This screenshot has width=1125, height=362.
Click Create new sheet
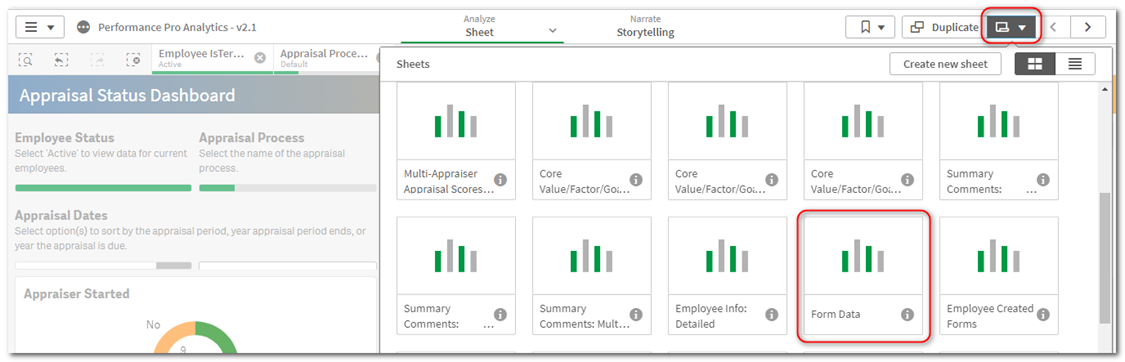(945, 64)
